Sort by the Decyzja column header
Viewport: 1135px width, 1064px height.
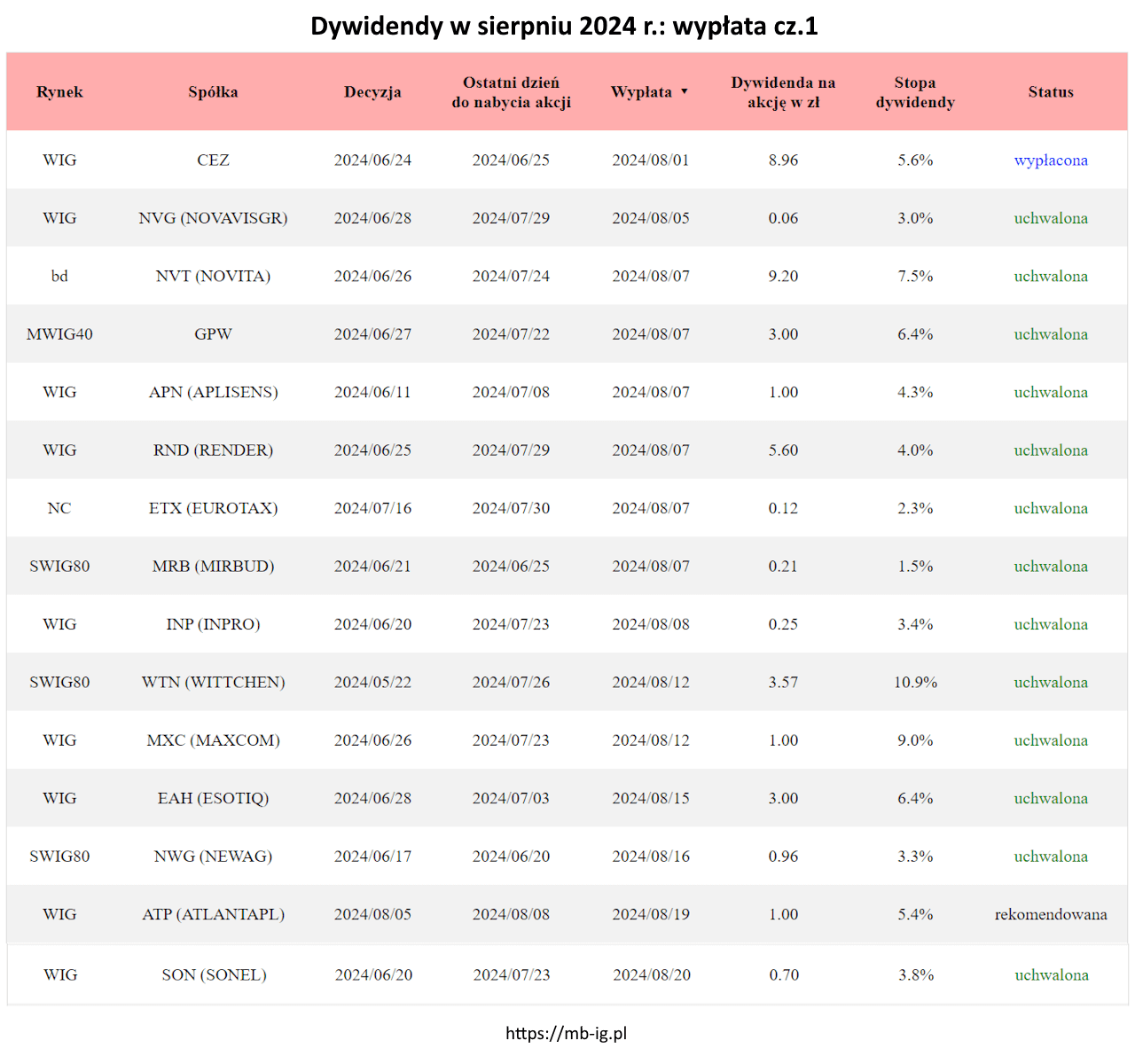372,92
